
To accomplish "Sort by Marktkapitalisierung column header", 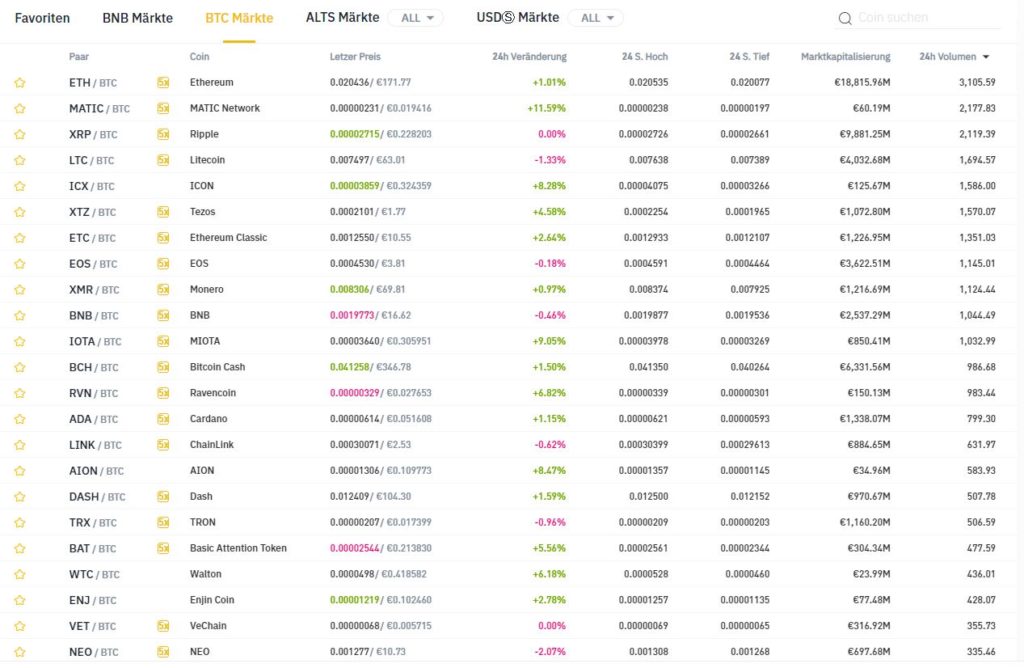I will point(845,57).
